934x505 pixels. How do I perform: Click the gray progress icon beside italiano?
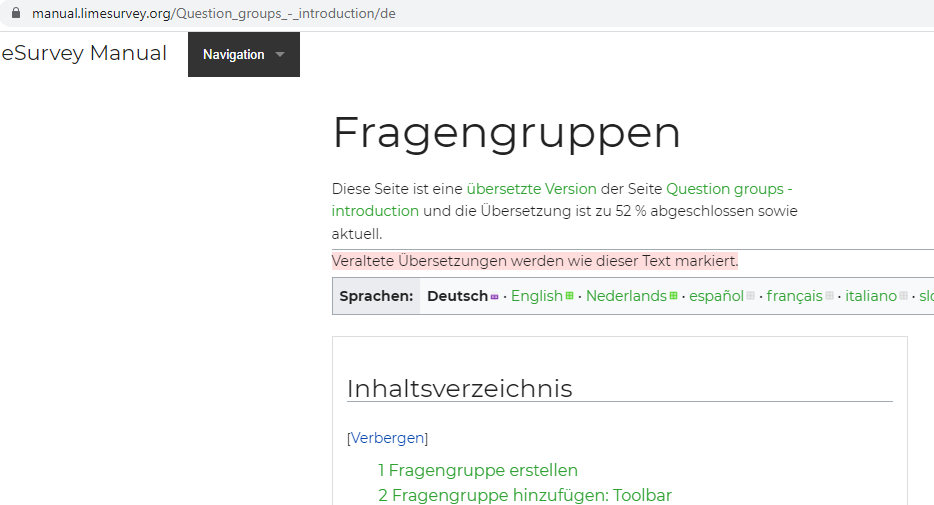903,296
